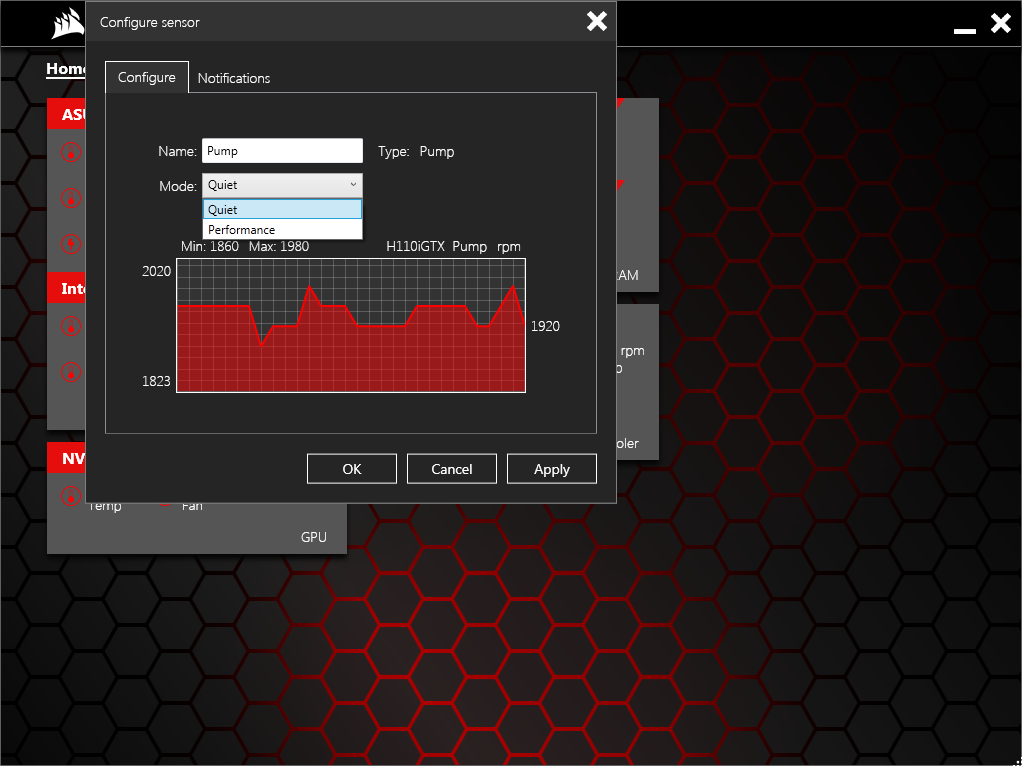Click the NVIDIA panel red header

click(66, 458)
